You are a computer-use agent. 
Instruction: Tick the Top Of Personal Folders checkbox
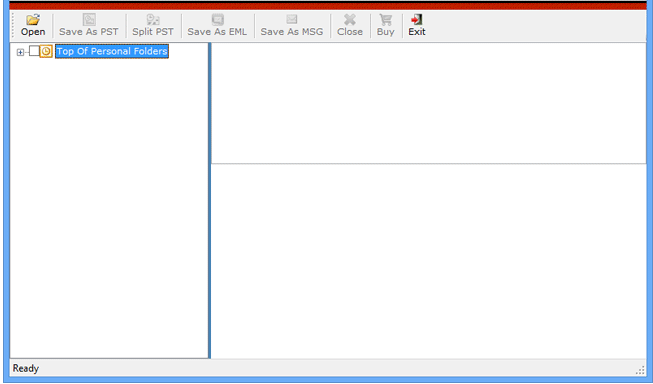(x=34, y=51)
